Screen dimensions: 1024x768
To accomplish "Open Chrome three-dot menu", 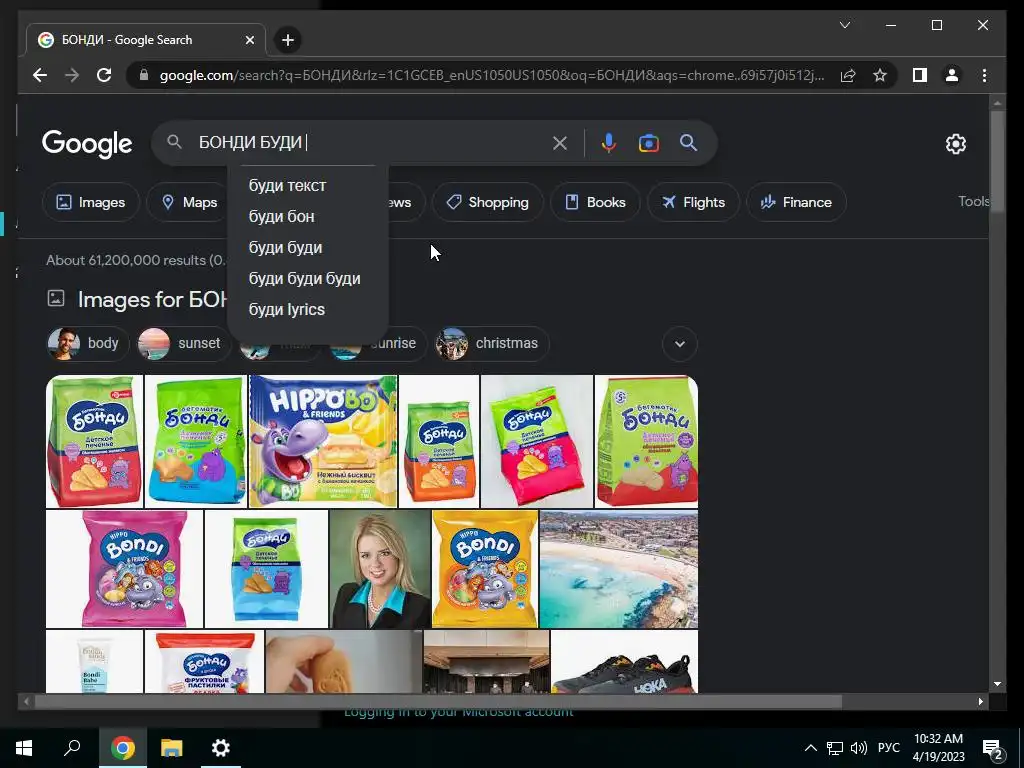I will [984, 75].
